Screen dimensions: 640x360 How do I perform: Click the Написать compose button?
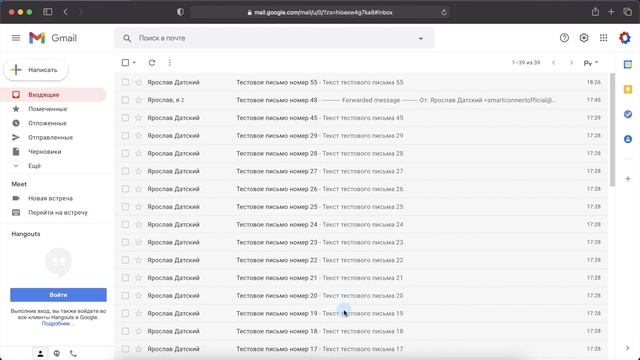(36, 70)
